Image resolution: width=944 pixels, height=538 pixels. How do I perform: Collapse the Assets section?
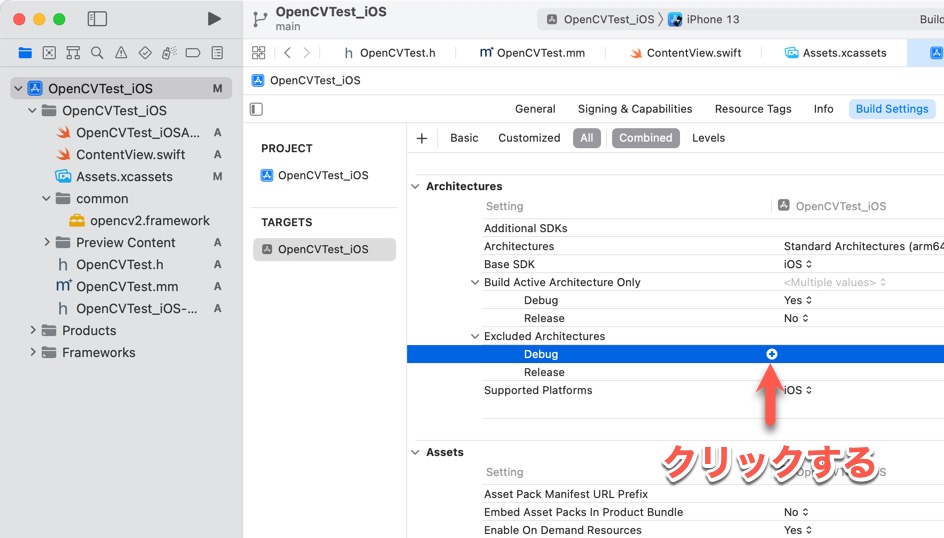pos(415,453)
